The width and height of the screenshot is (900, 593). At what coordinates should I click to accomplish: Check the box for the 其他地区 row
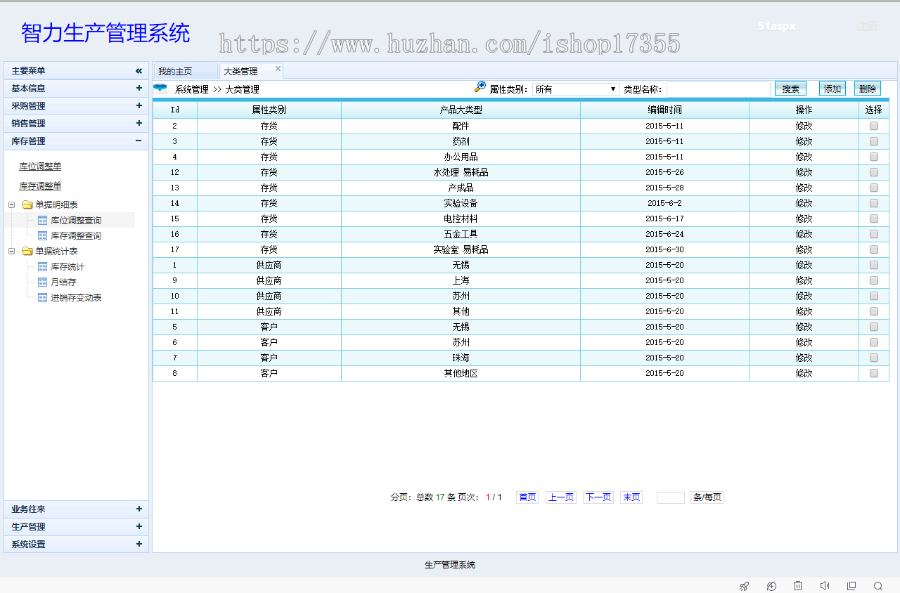pos(874,373)
